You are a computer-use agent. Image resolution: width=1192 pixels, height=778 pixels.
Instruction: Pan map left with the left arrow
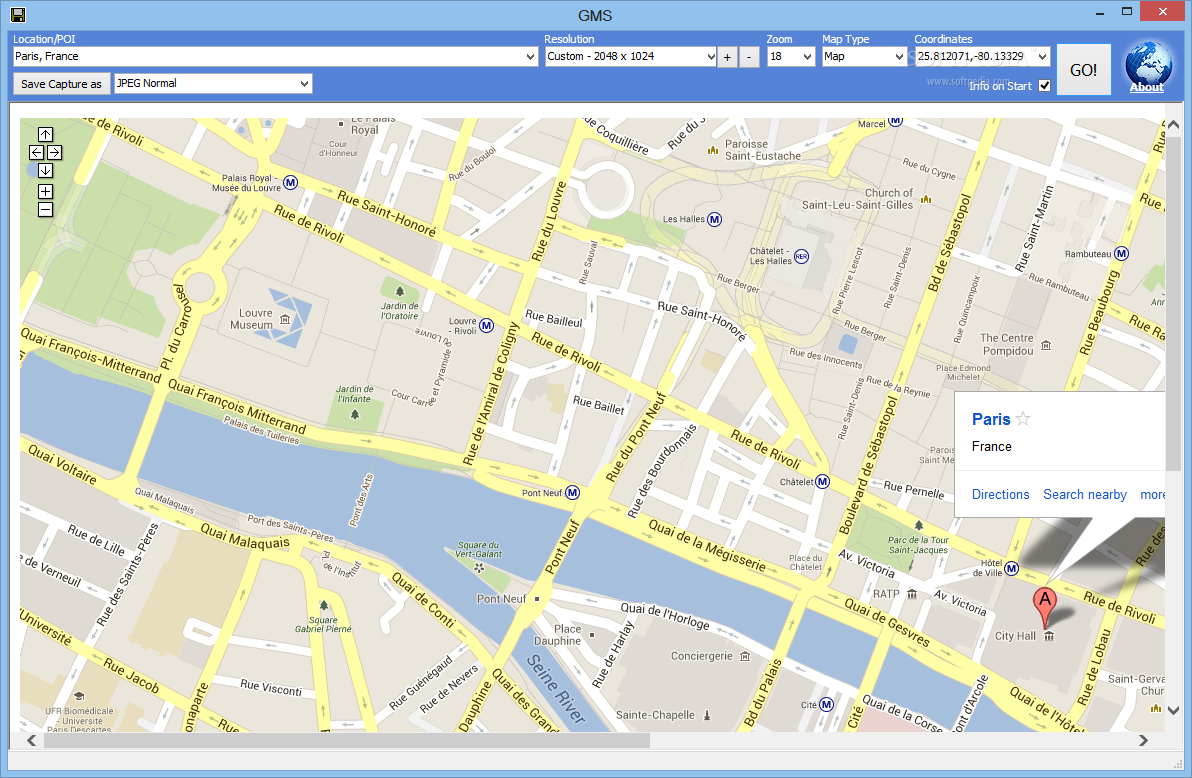36,153
